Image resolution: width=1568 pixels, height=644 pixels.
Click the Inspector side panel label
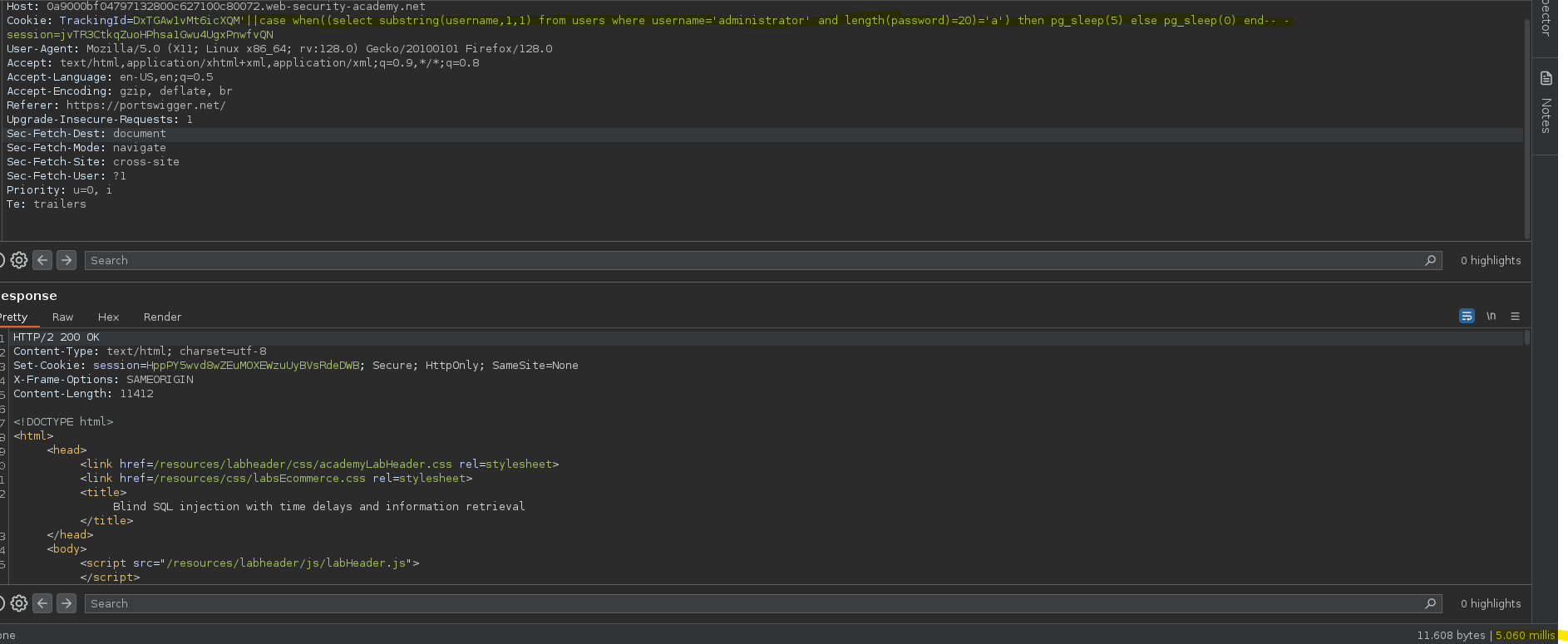(x=1546, y=17)
